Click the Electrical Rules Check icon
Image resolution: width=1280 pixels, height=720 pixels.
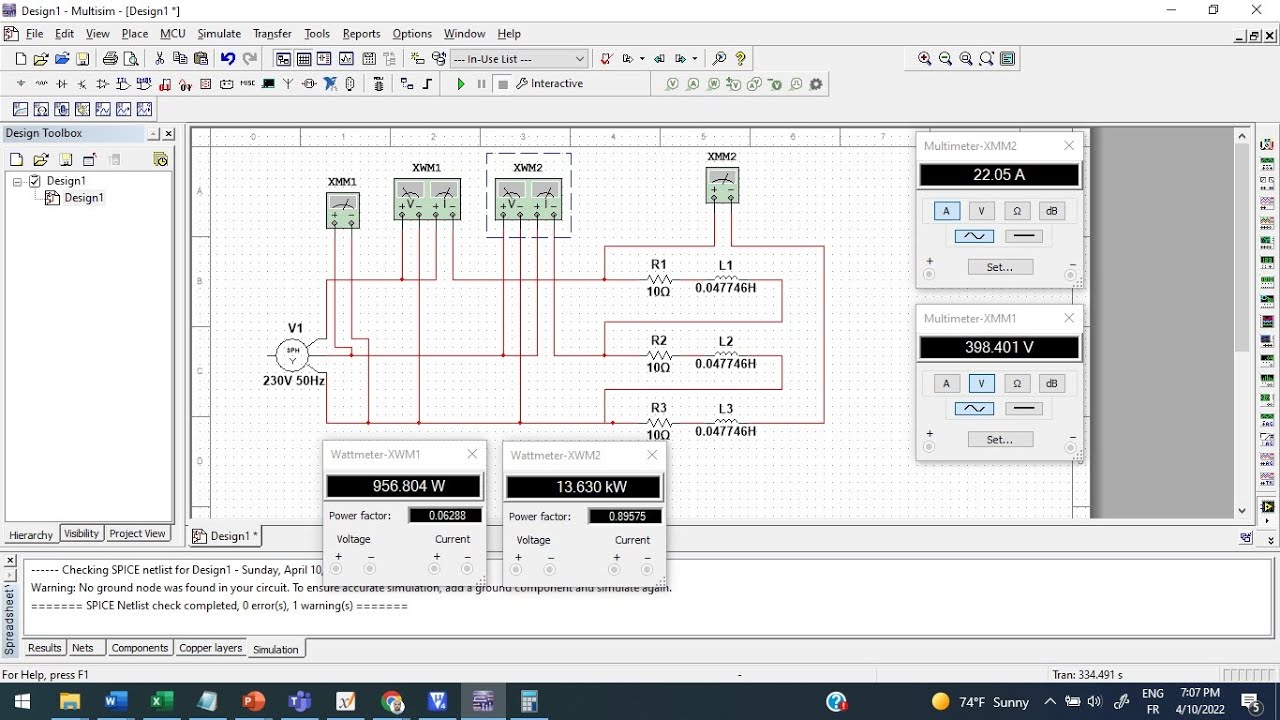(606, 59)
